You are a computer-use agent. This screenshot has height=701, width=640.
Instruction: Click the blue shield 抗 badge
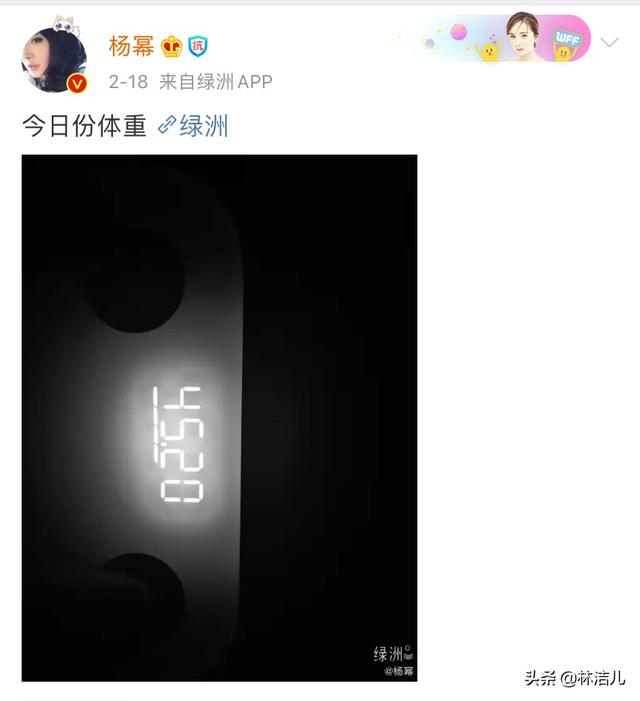click(197, 46)
